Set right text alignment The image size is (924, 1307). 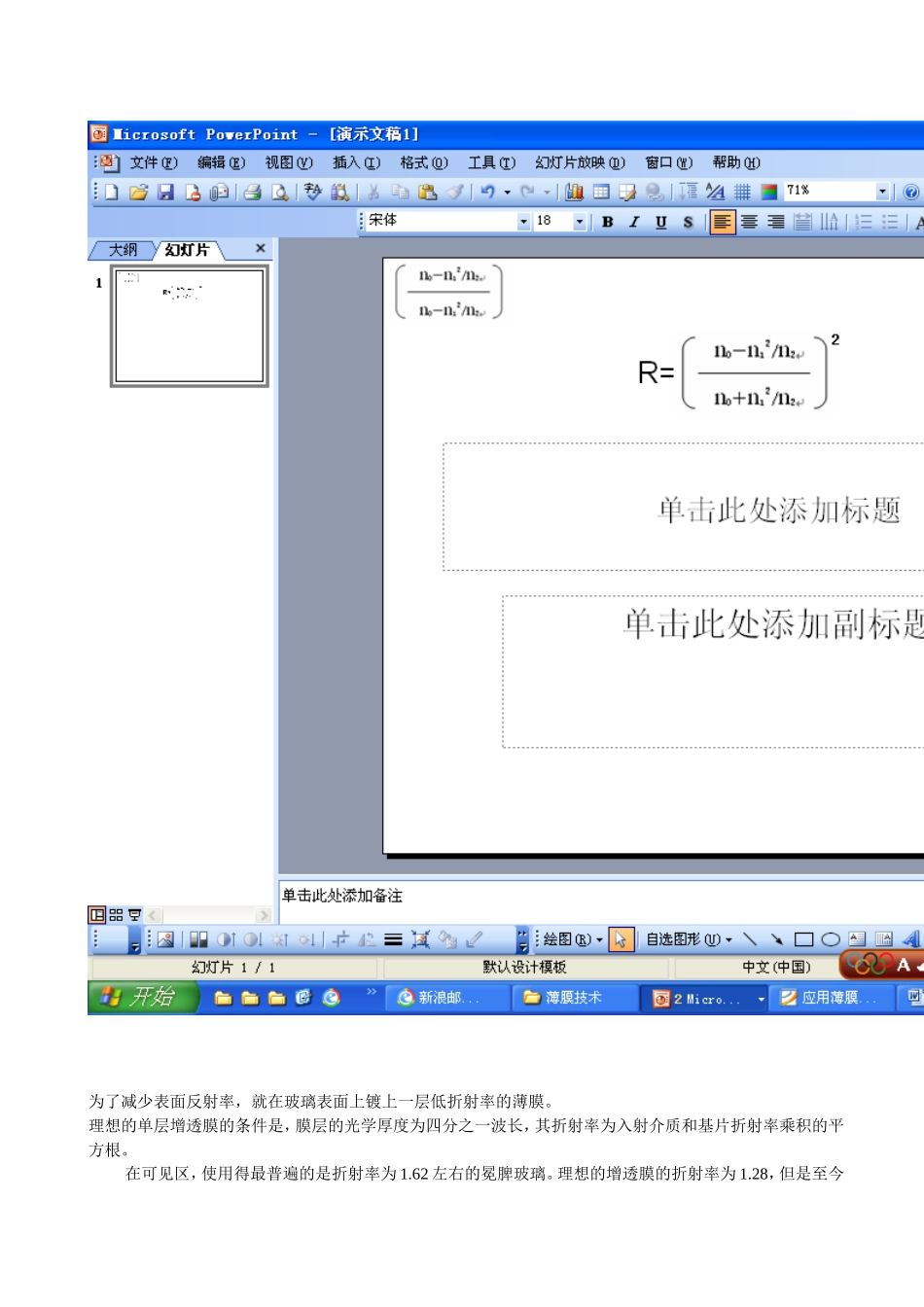(x=776, y=222)
